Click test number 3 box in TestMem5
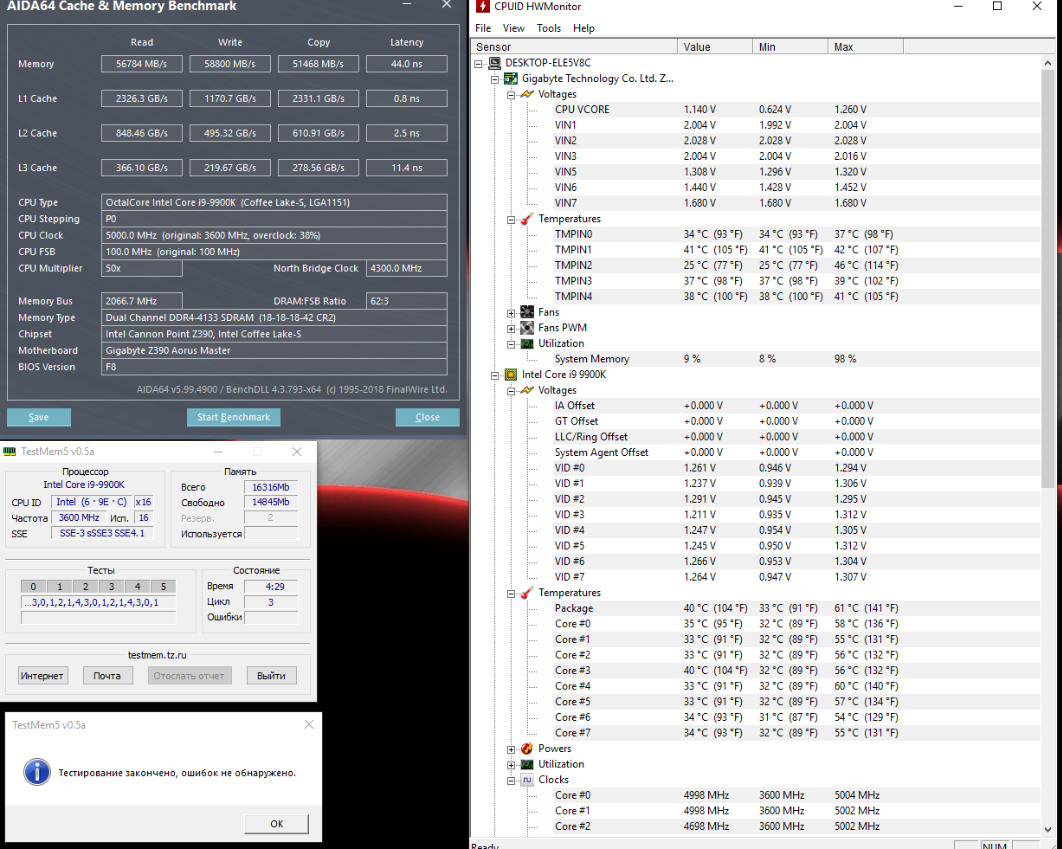The height and width of the screenshot is (849, 1062). coord(111,586)
